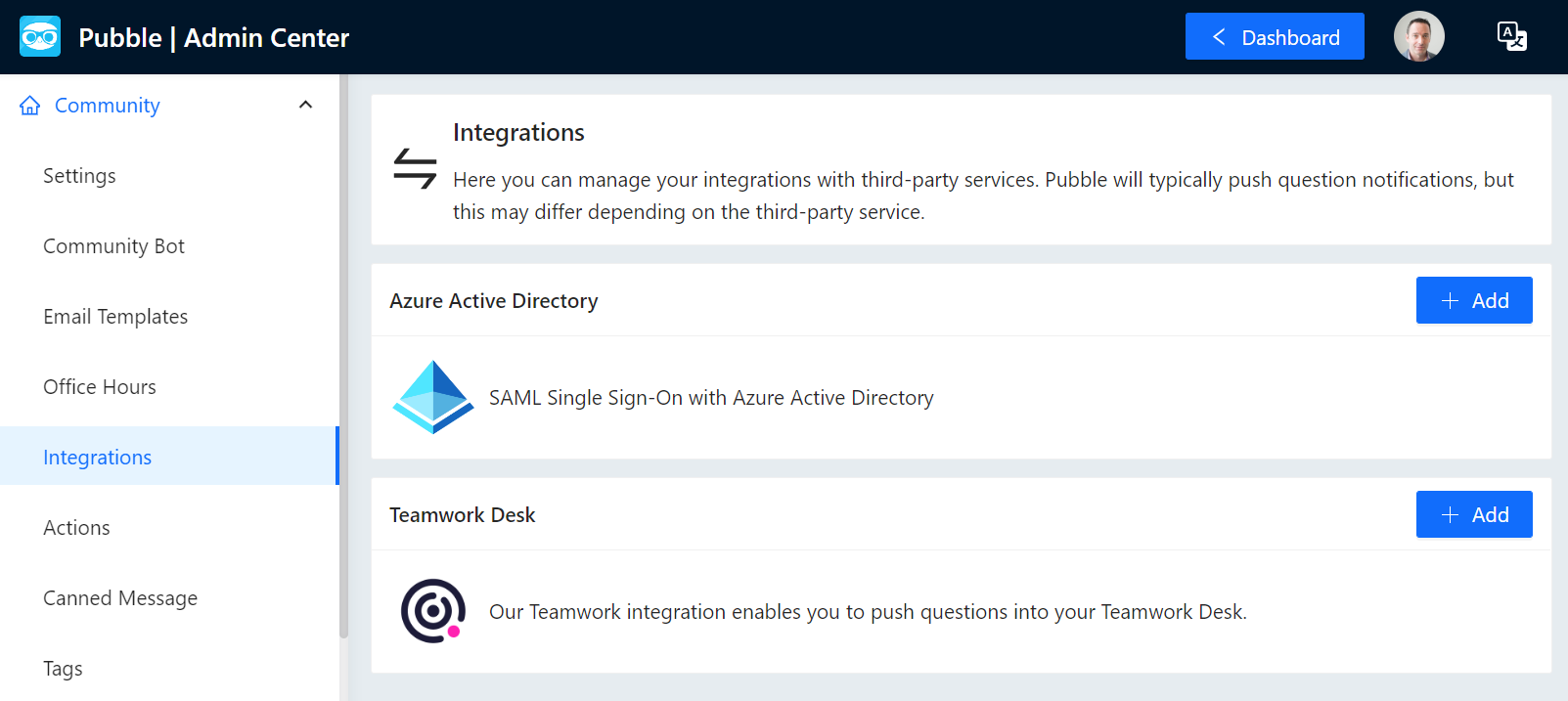Collapse the Community menu chevron
The height and width of the screenshot is (701, 1568).
306,105
